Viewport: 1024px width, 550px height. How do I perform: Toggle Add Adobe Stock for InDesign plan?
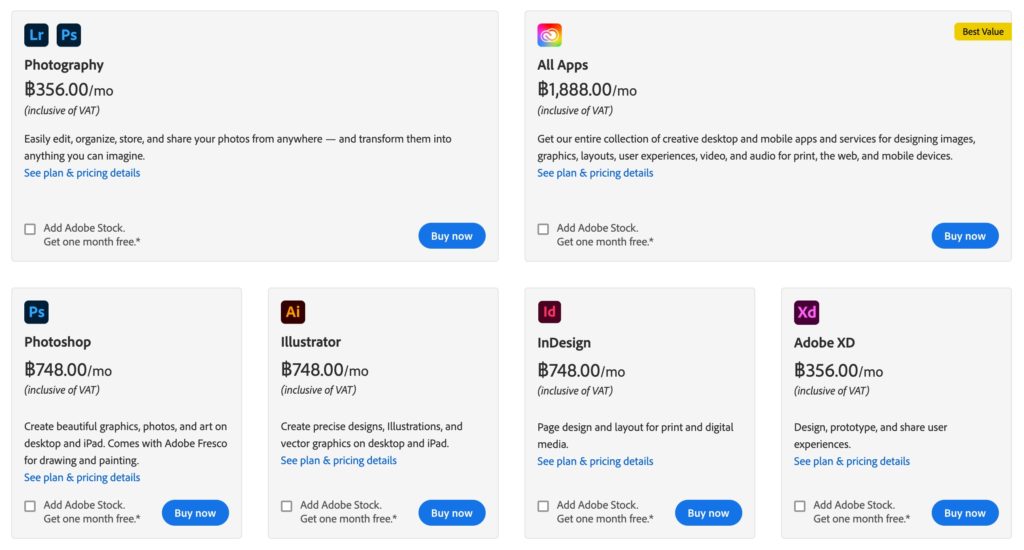[x=543, y=506]
